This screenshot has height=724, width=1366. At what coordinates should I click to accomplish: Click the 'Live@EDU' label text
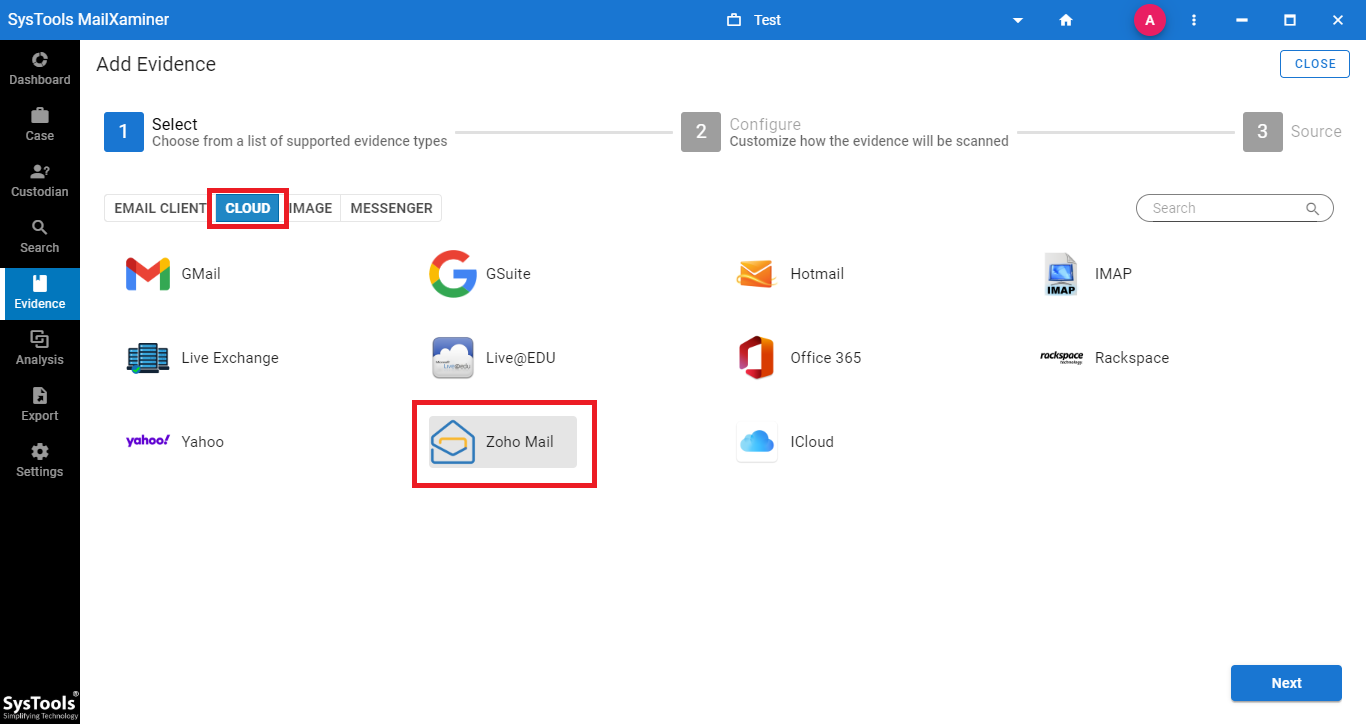520,358
